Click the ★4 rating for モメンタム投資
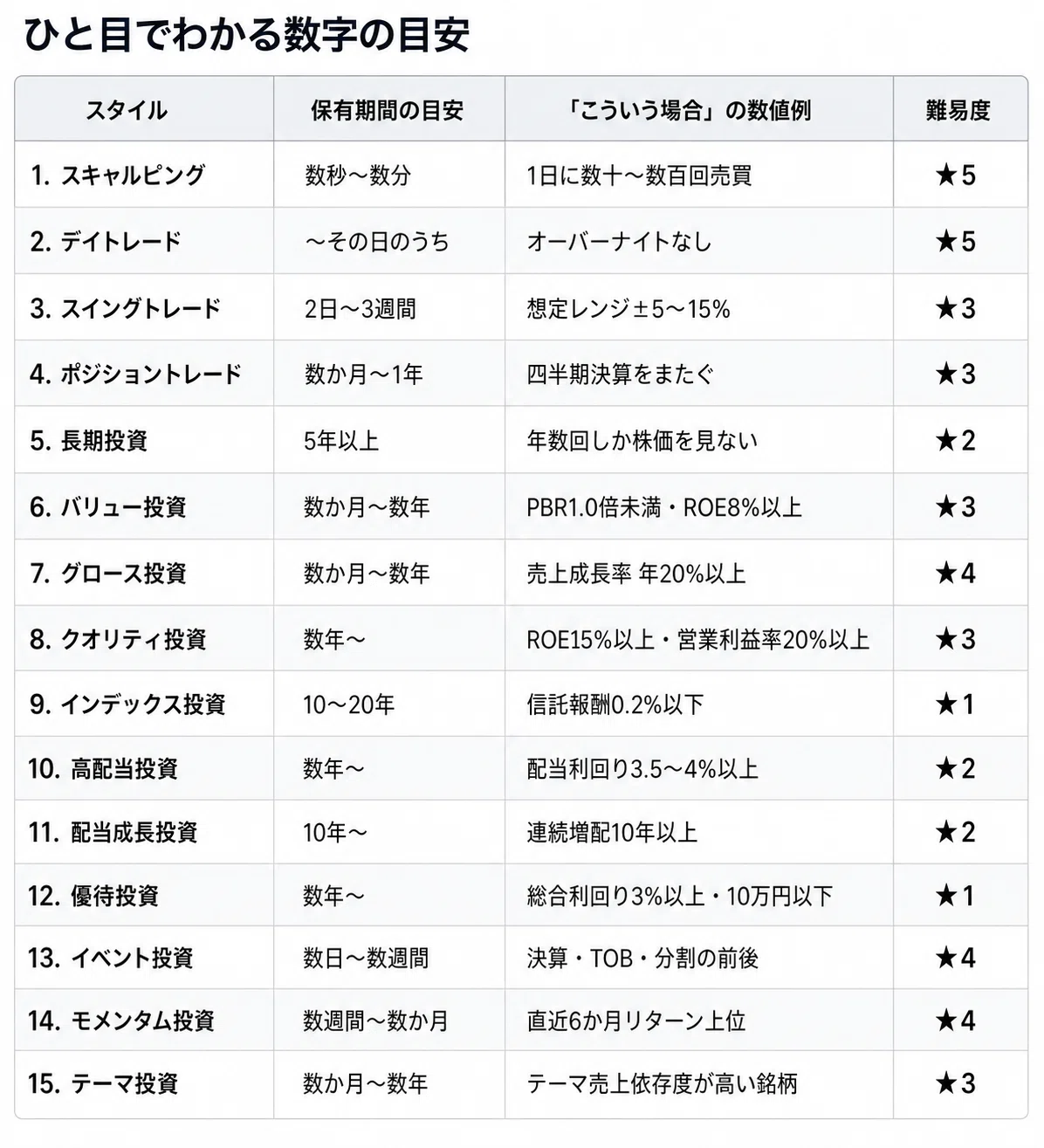This screenshot has width=1044, height=1148. (x=956, y=1021)
